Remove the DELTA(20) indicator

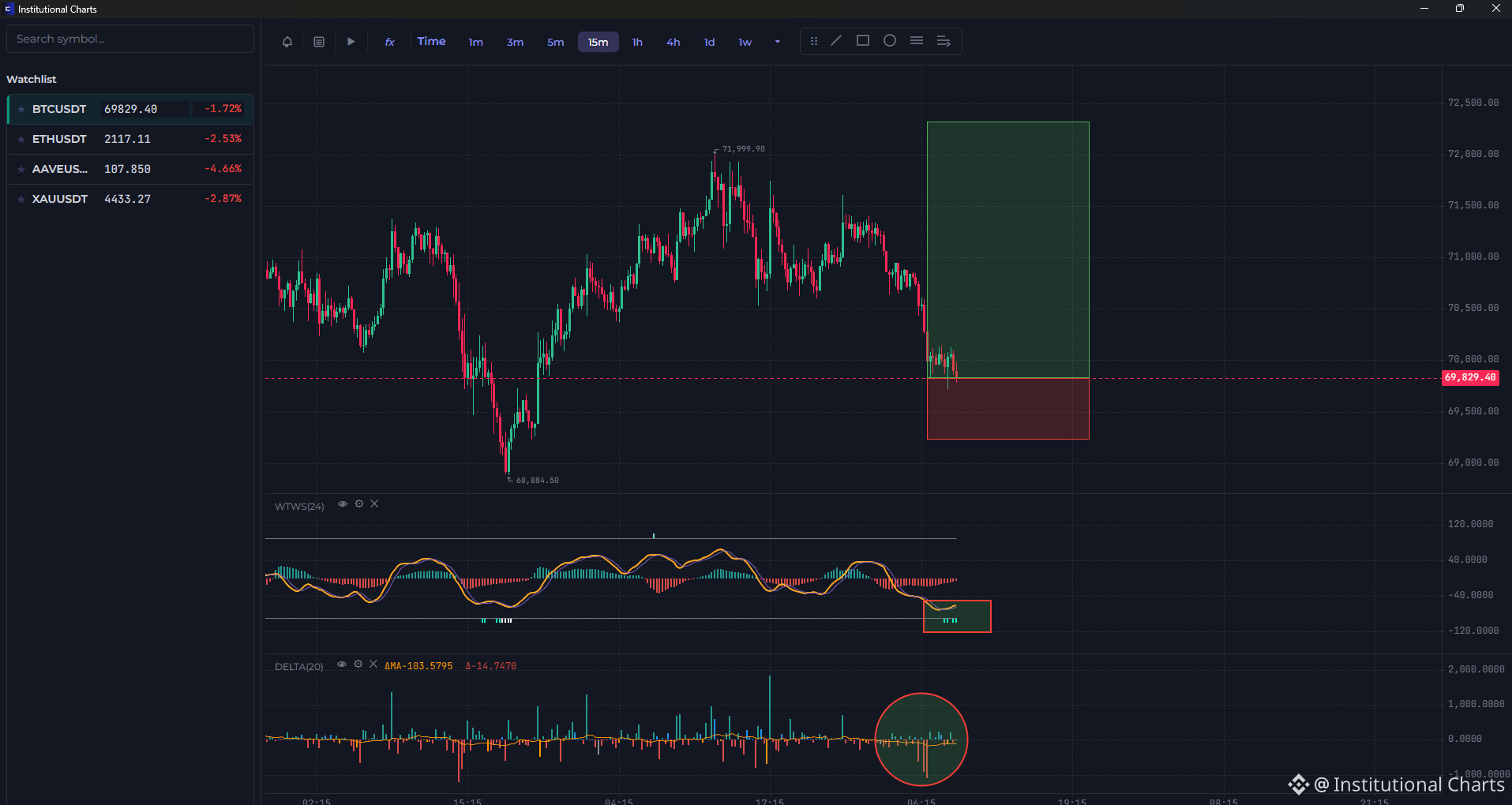pos(373,664)
